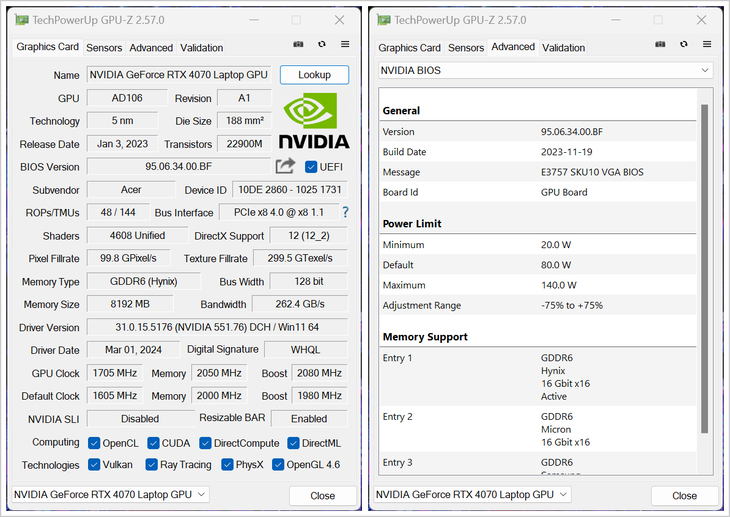
Task: Click the vertical scrollbar in Advanced panel
Action: click(704, 269)
